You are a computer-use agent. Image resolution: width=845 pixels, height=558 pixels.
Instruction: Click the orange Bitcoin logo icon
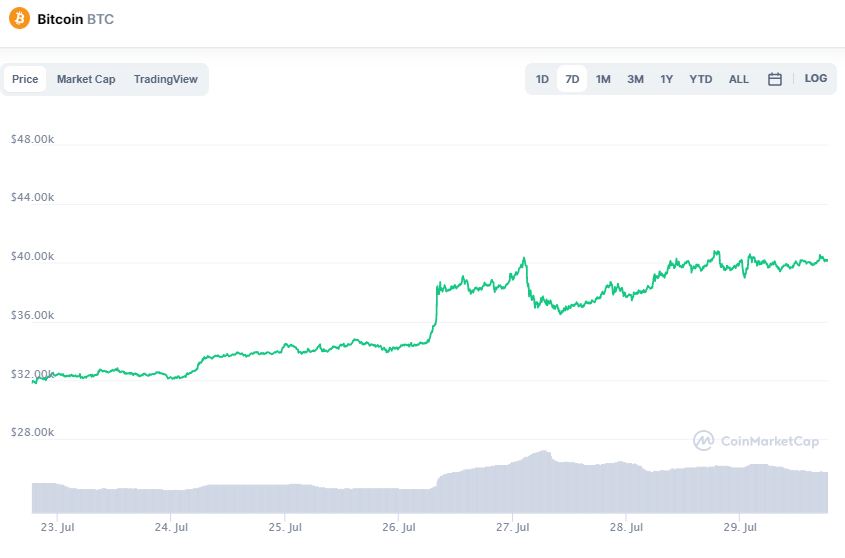point(19,19)
